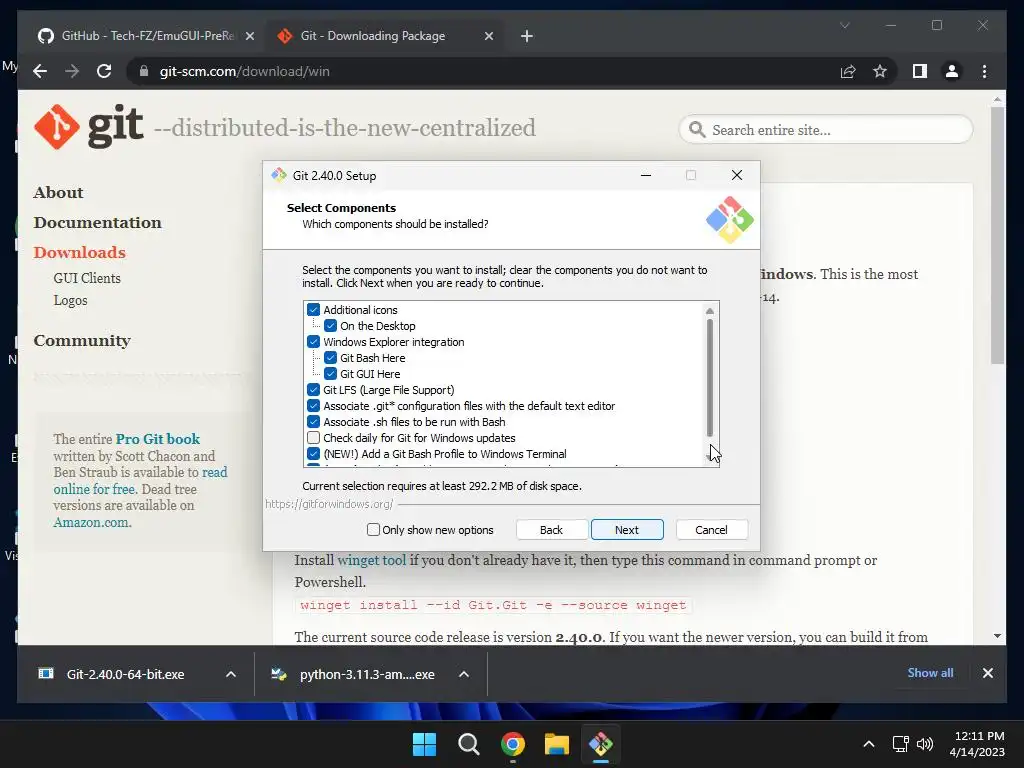
Task: Close the downloads bar
Action: [x=987, y=673]
